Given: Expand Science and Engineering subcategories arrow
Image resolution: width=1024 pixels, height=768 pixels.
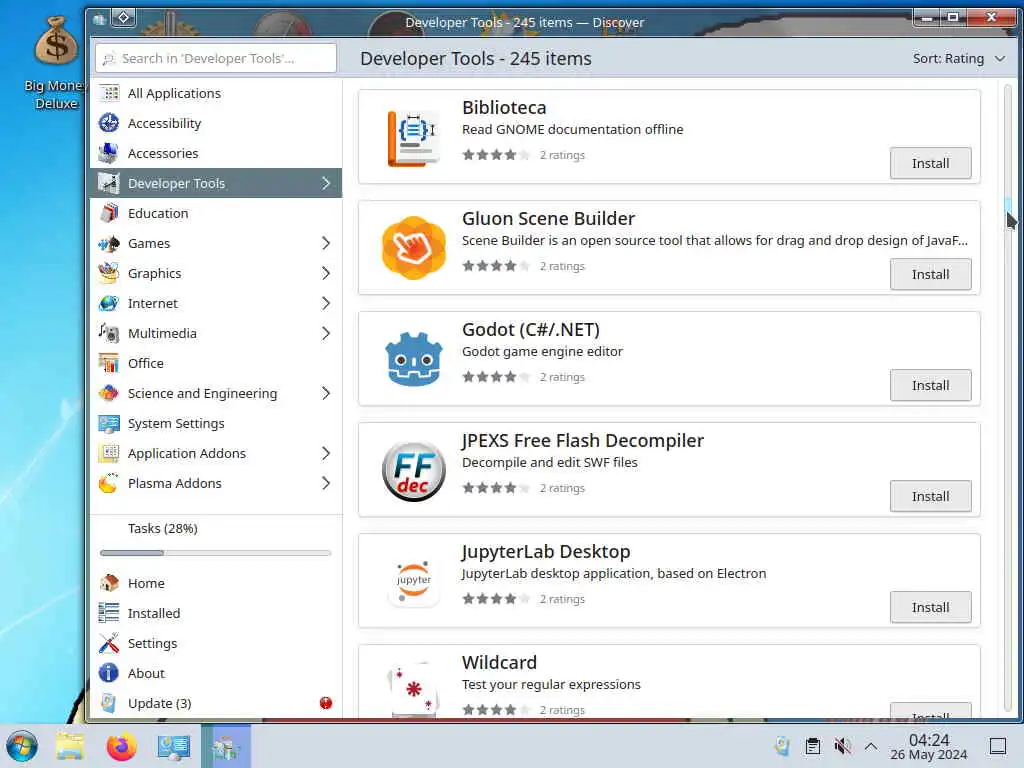Looking at the screenshot, I should pyautogui.click(x=326, y=394).
